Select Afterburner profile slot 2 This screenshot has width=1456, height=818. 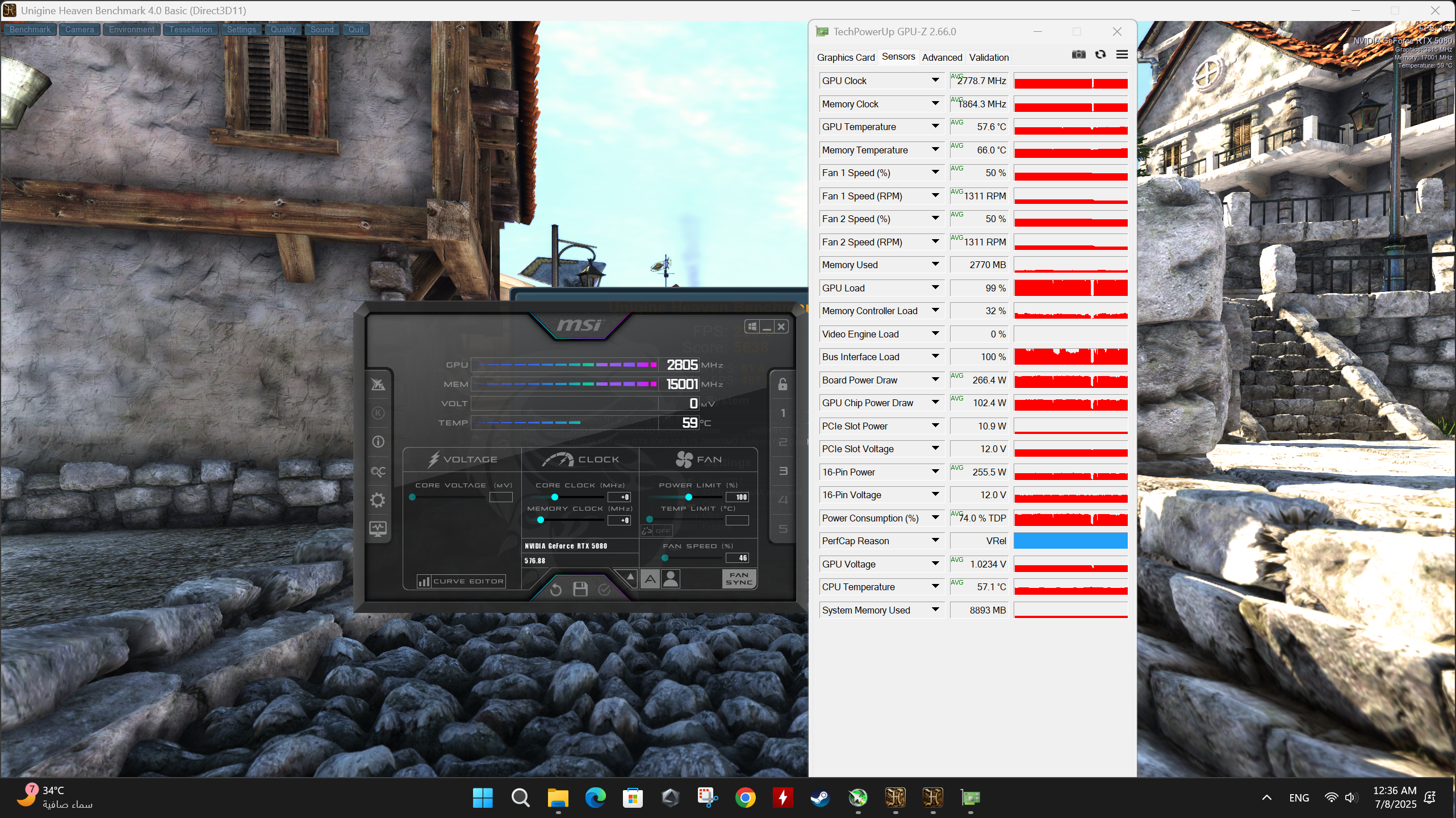(783, 442)
